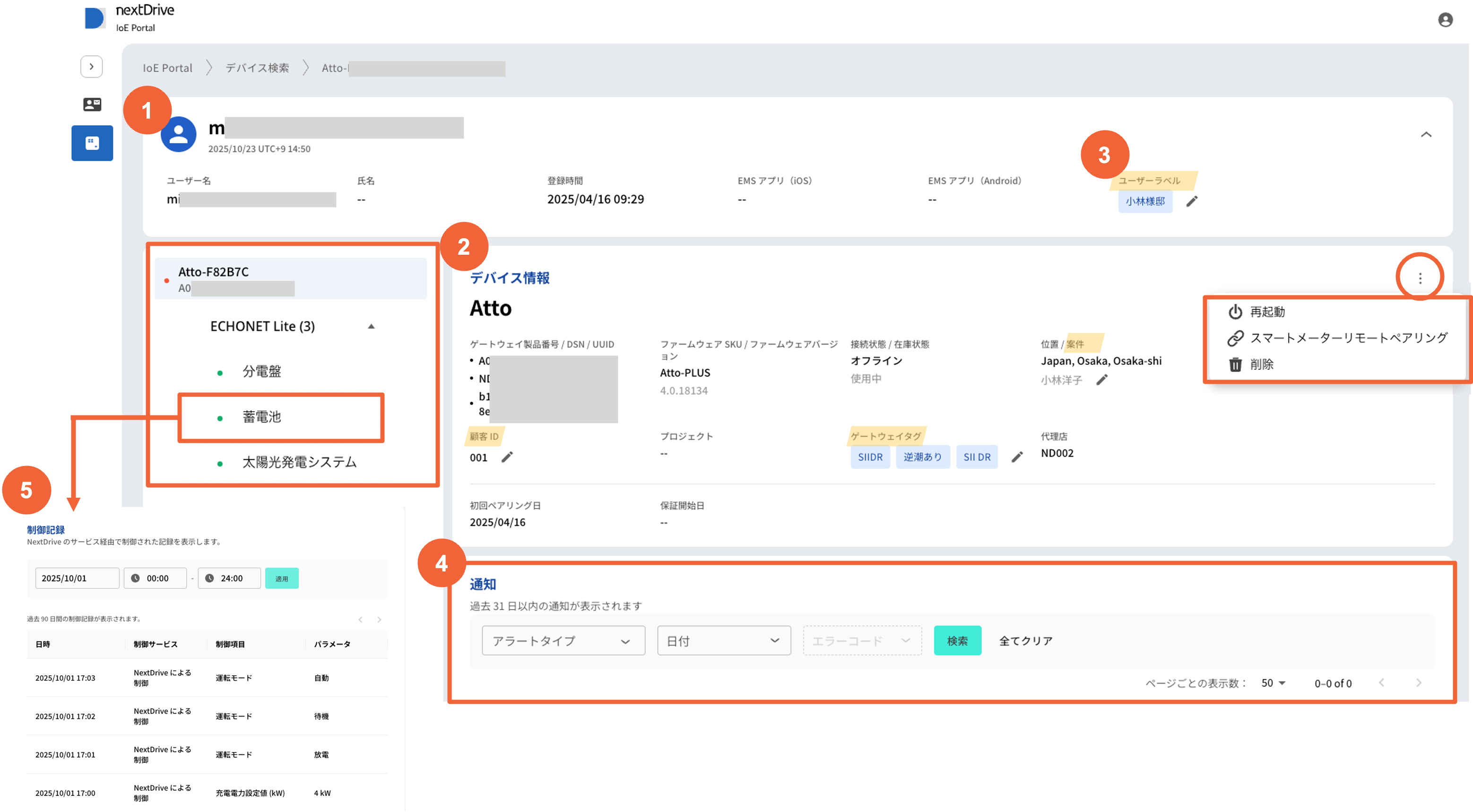The width and height of the screenshot is (1473, 812).
Task: Click the 制御サービス column header
Action: tap(156, 644)
